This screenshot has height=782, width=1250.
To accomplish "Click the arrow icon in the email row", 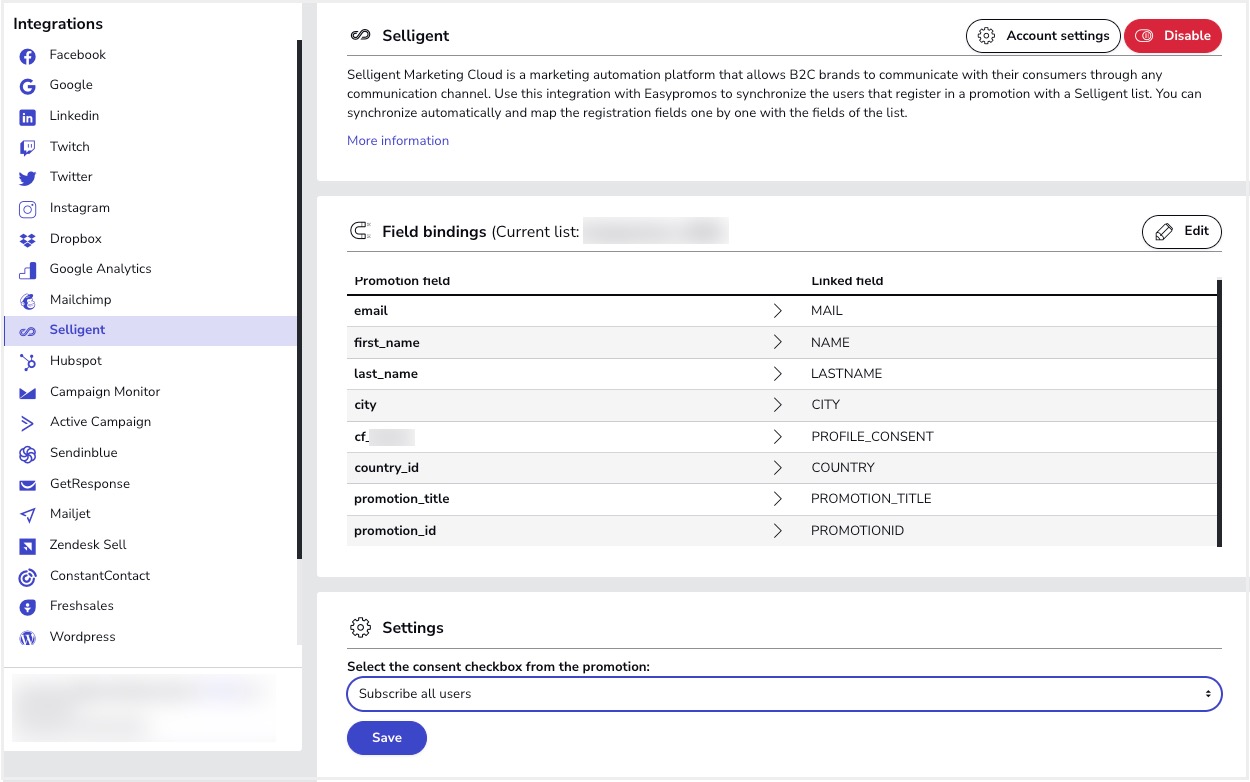I will point(777,311).
